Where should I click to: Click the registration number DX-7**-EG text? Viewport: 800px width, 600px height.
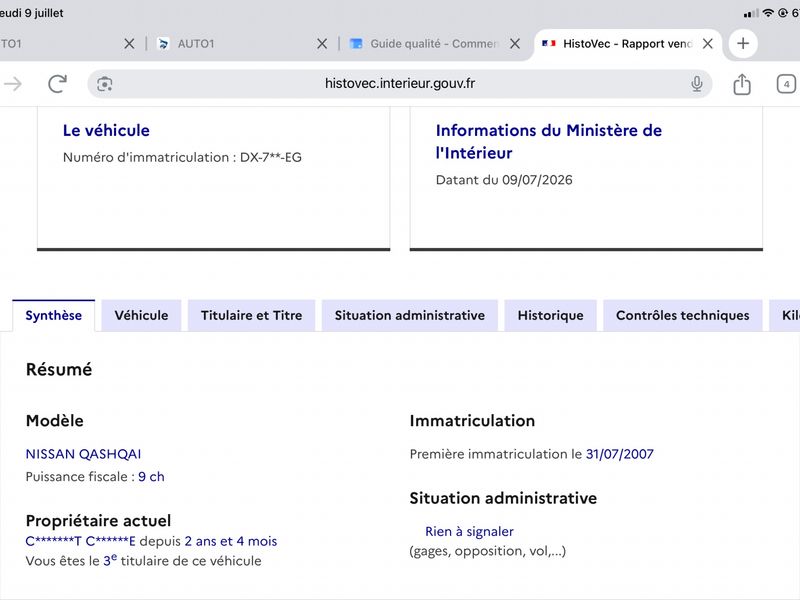tap(271, 157)
